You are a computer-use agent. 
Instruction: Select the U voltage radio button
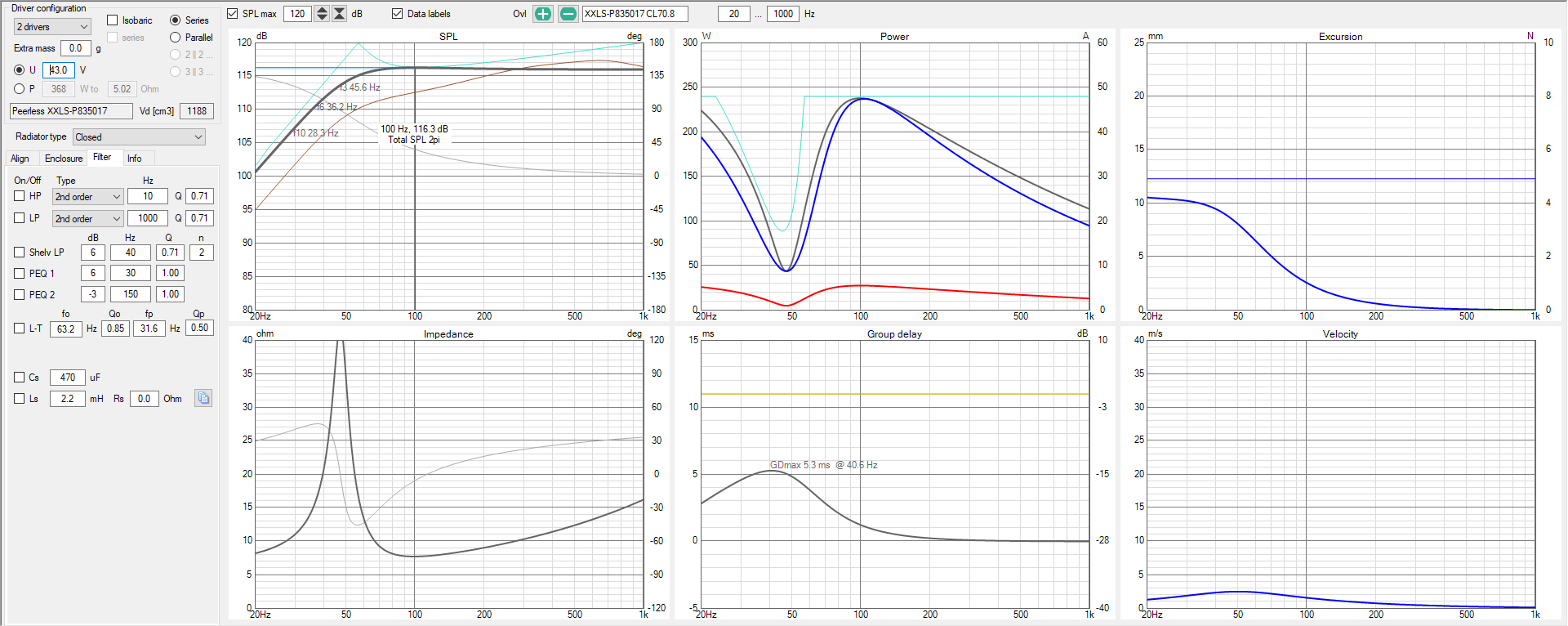tap(20, 70)
